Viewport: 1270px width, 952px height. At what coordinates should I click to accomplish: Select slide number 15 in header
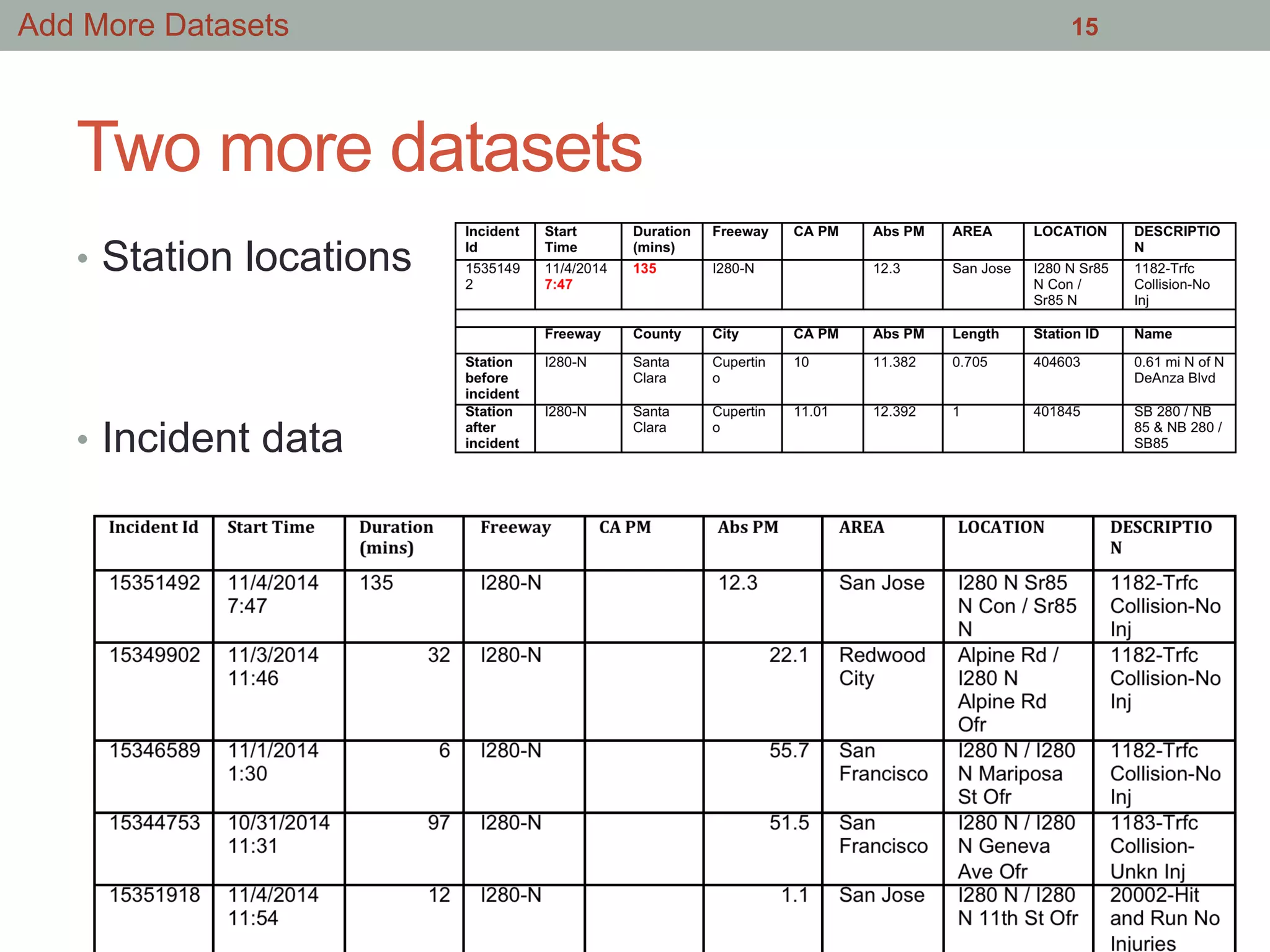click(1085, 27)
